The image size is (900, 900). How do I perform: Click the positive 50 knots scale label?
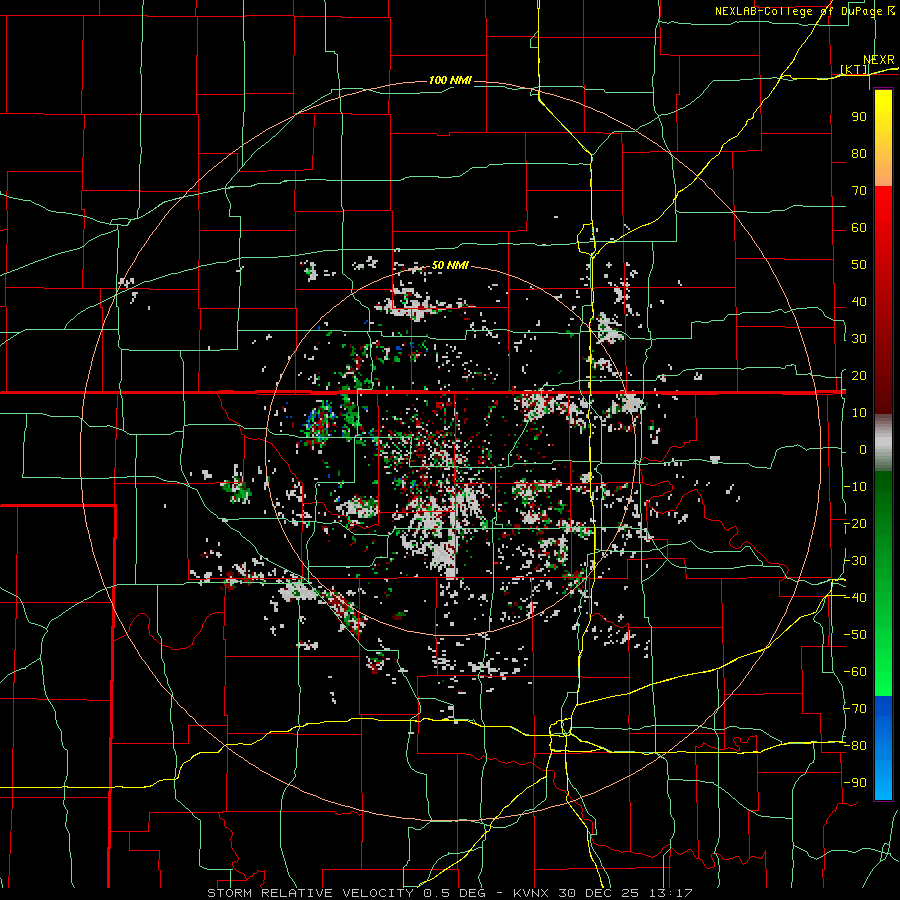coord(859,265)
